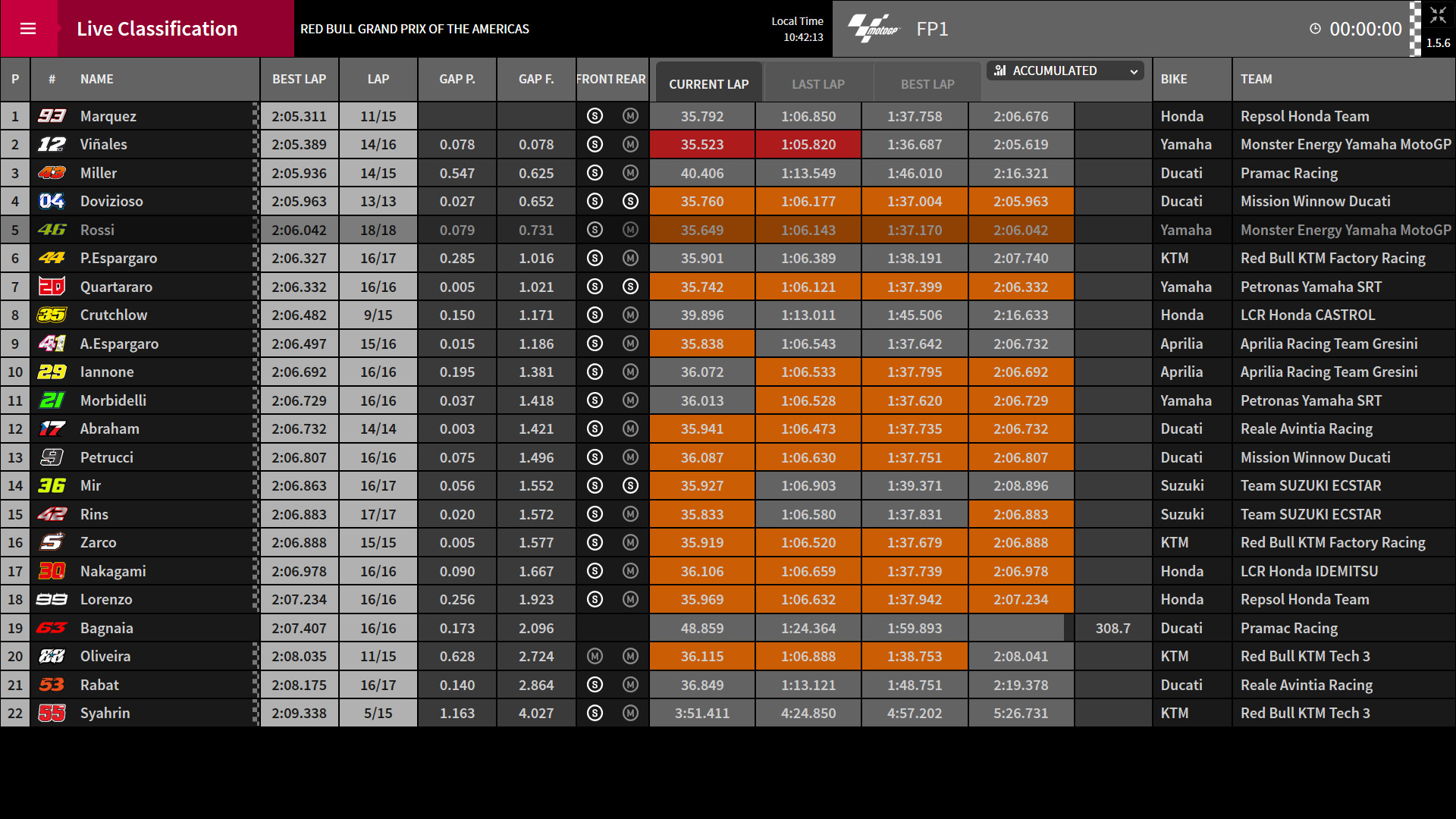Click the Live Classification title
The image size is (1456, 819).
(x=157, y=29)
